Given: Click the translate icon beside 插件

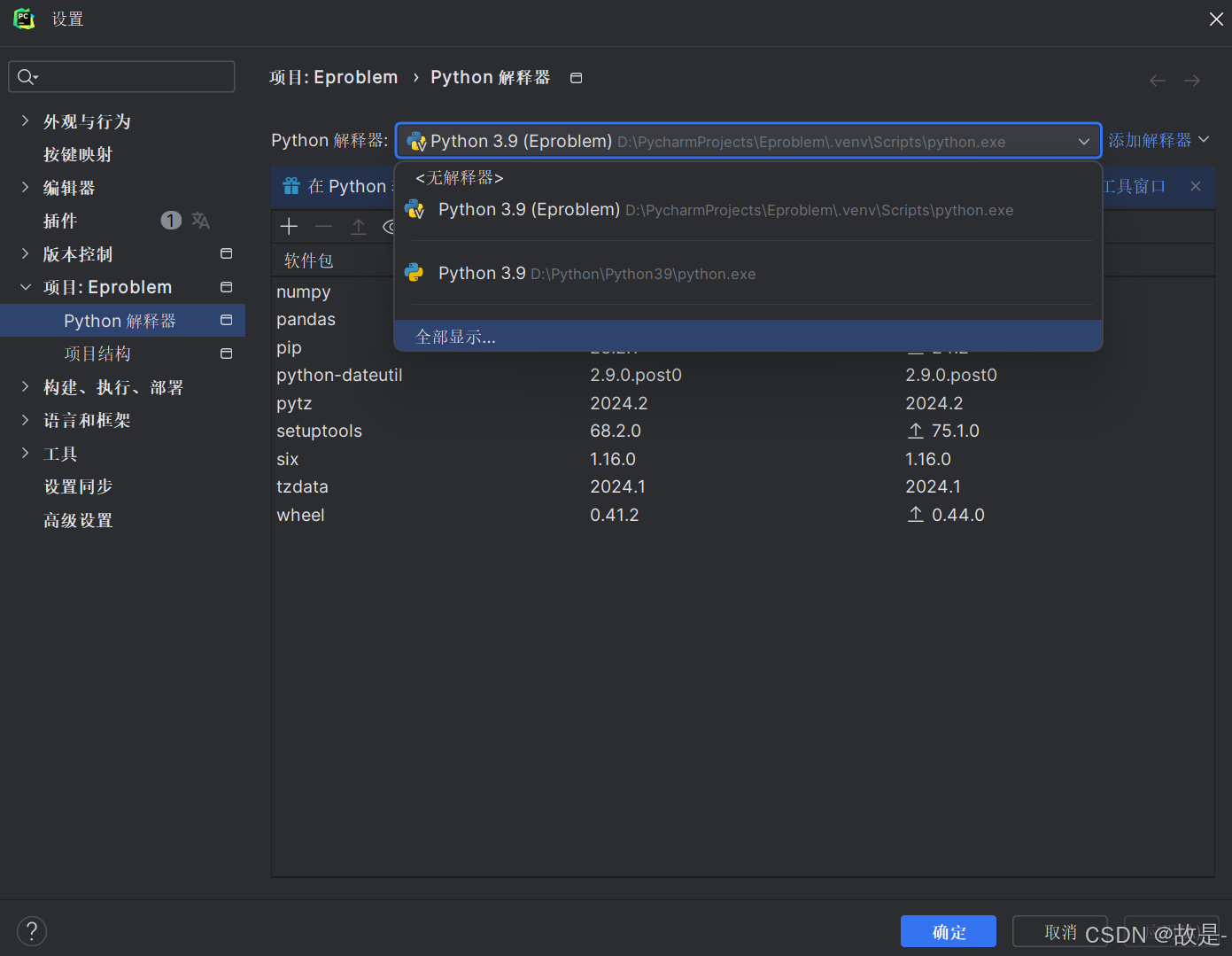Looking at the screenshot, I should coord(201,221).
